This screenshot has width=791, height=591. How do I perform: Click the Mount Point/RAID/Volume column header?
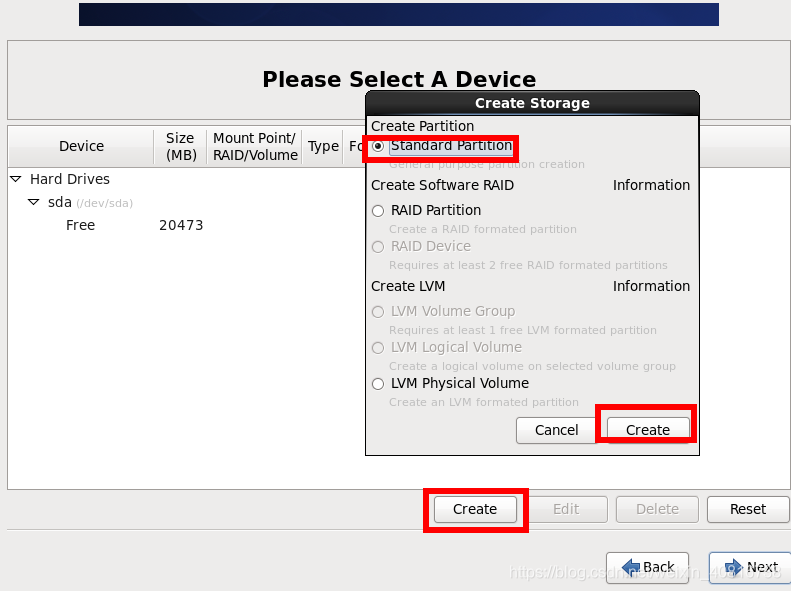255,146
